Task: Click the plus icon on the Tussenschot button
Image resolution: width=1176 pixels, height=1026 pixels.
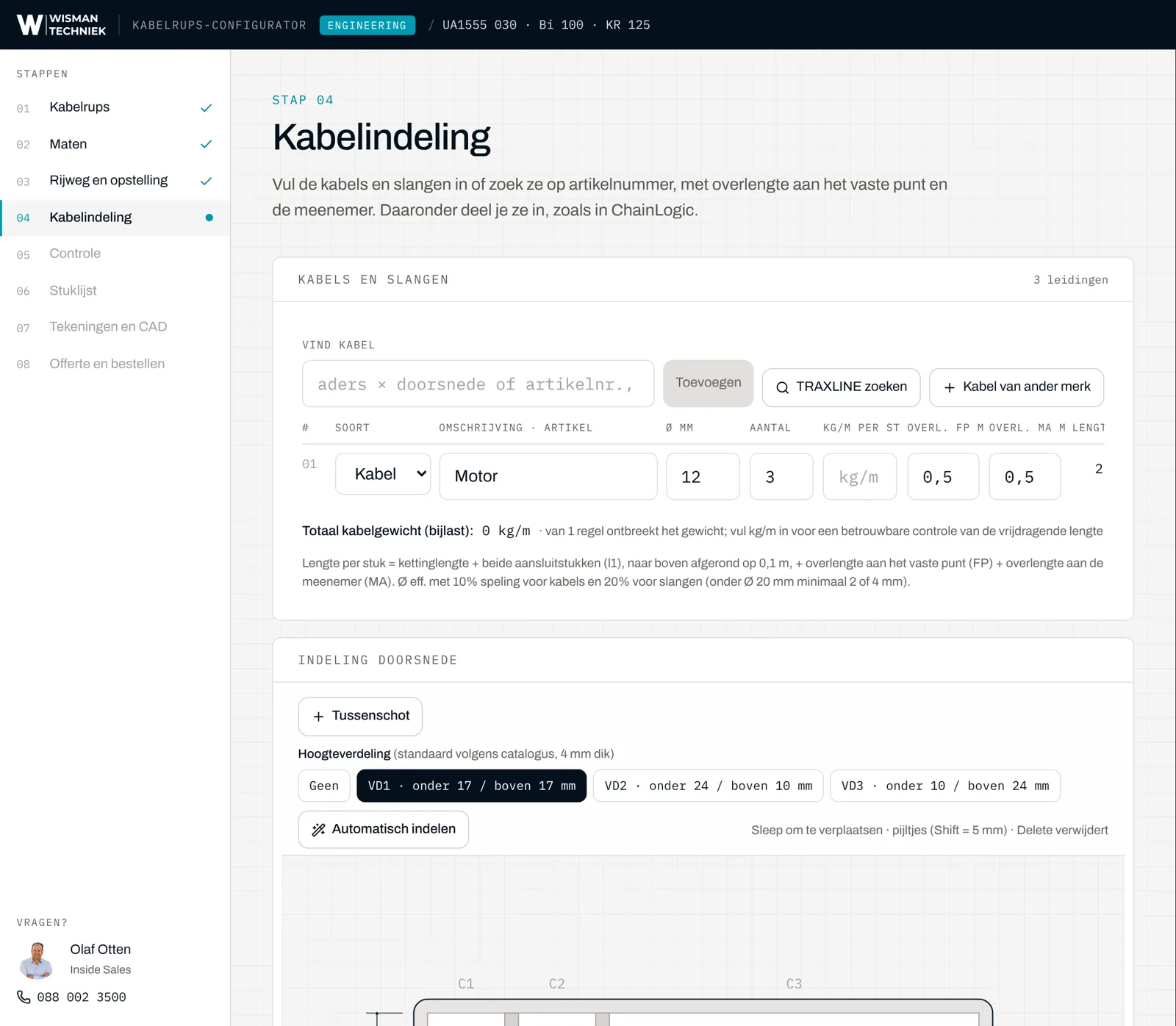Action: 318,717
